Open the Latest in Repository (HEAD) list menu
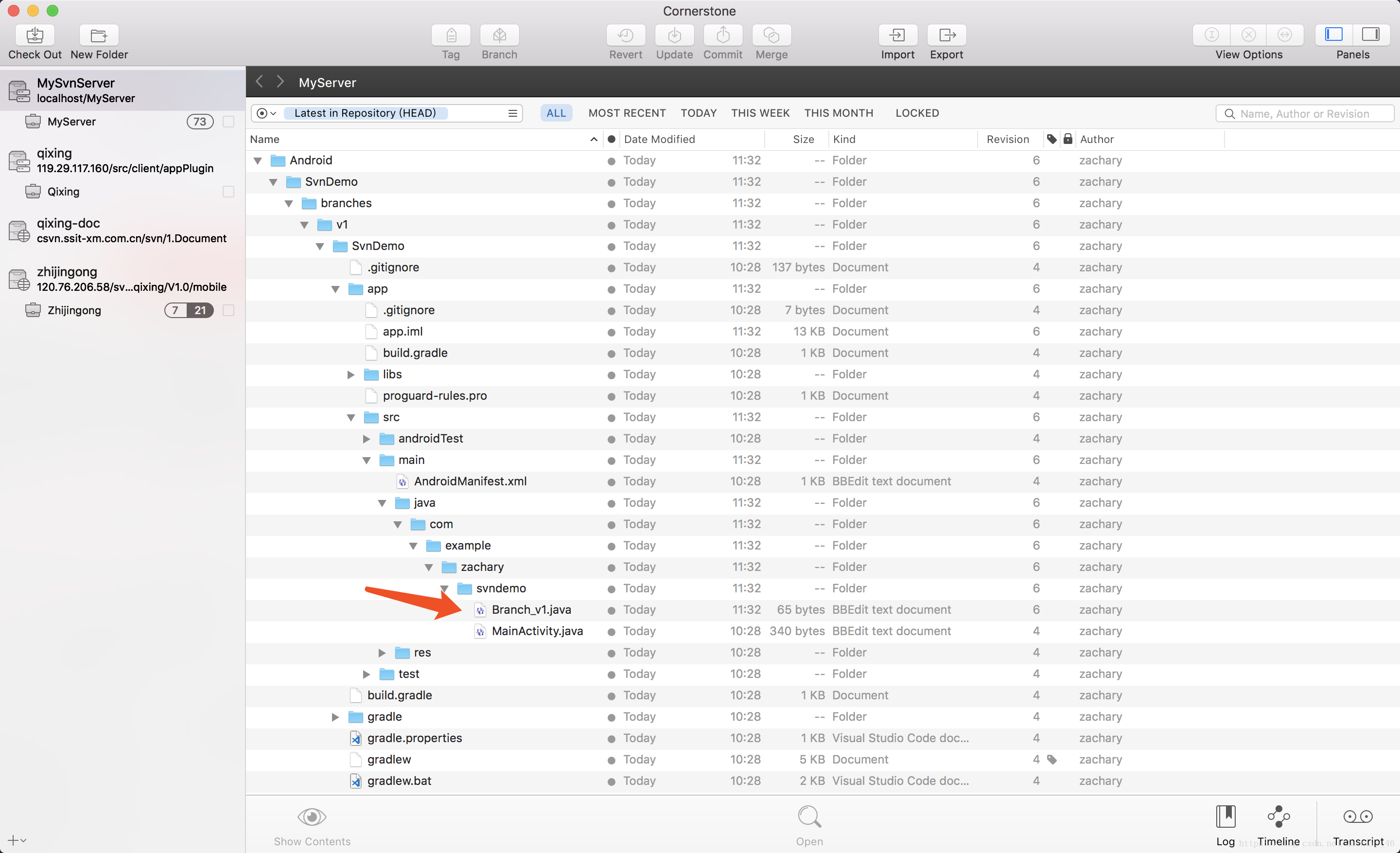Screen dimensions: 1400x853 point(512,113)
